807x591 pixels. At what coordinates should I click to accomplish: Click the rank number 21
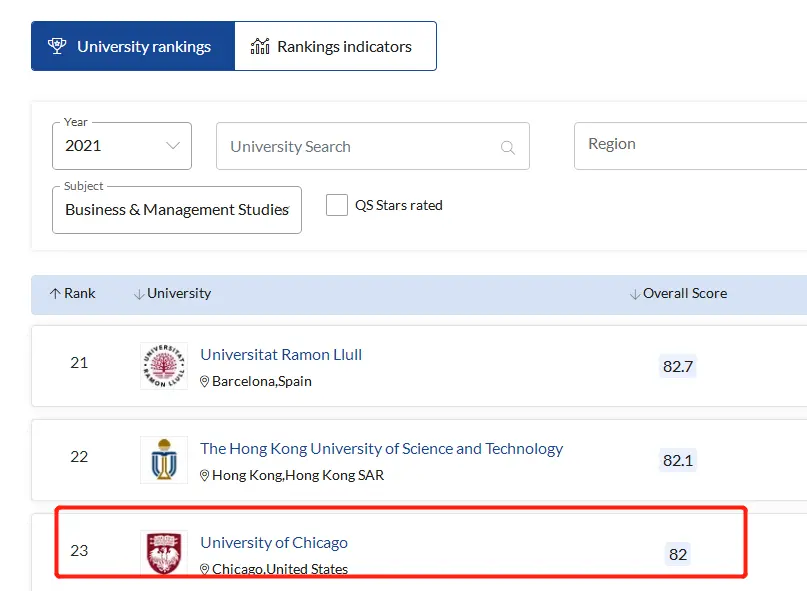79,363
